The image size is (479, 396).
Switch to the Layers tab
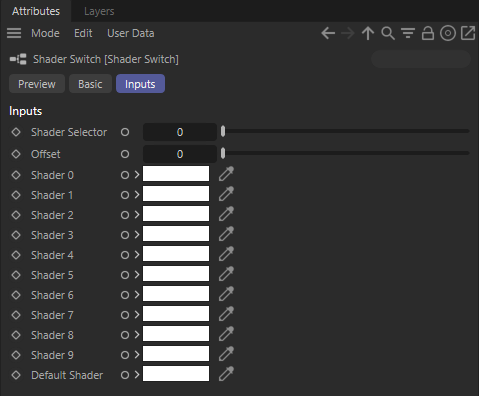tap(99, 11)
